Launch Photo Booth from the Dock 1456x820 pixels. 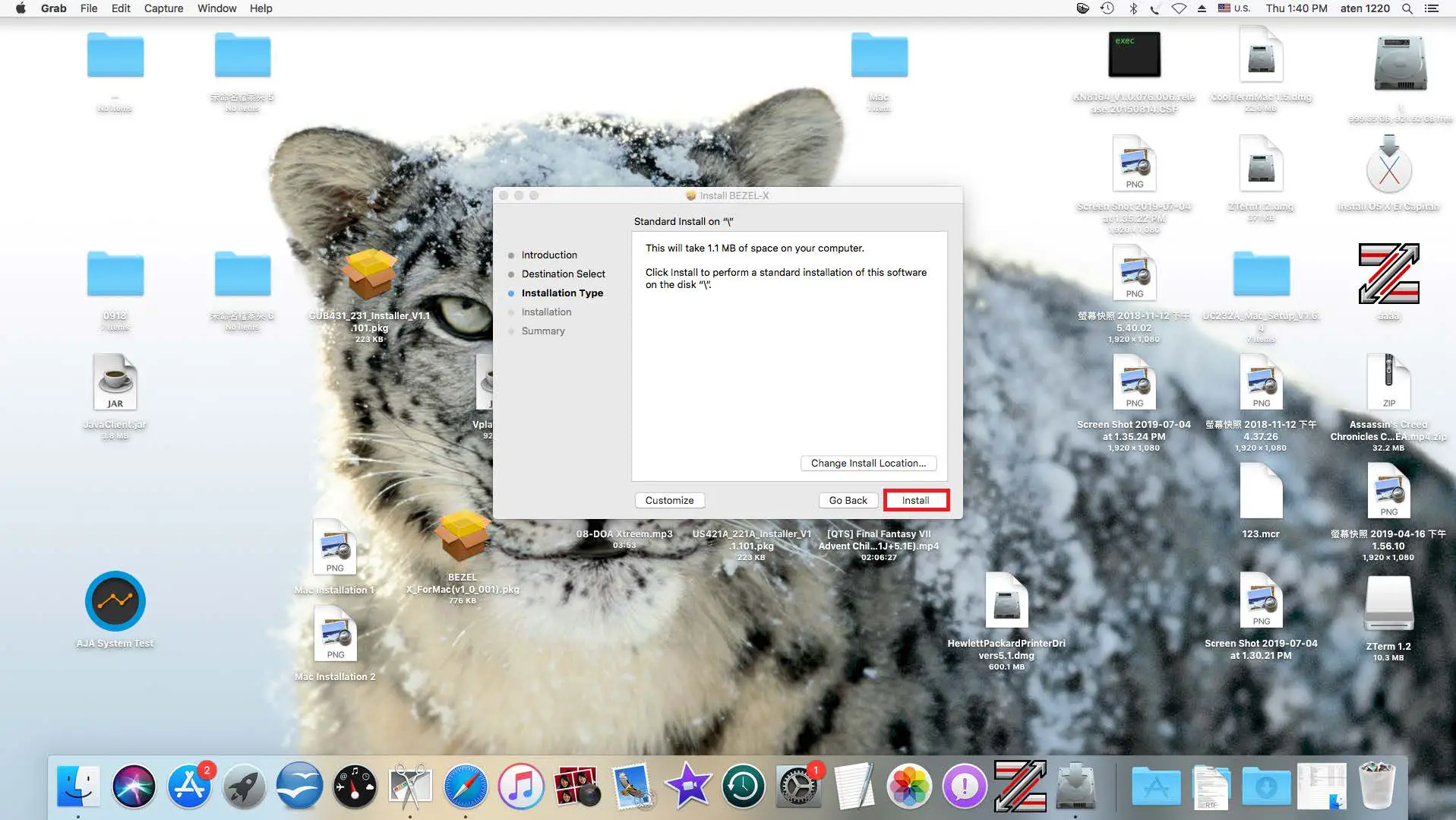pos(577,786)
